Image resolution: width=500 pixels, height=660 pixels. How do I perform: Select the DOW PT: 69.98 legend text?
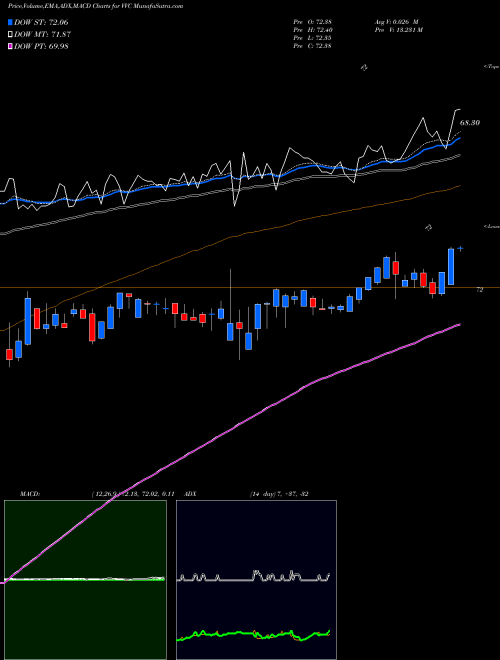pos(41,46)
